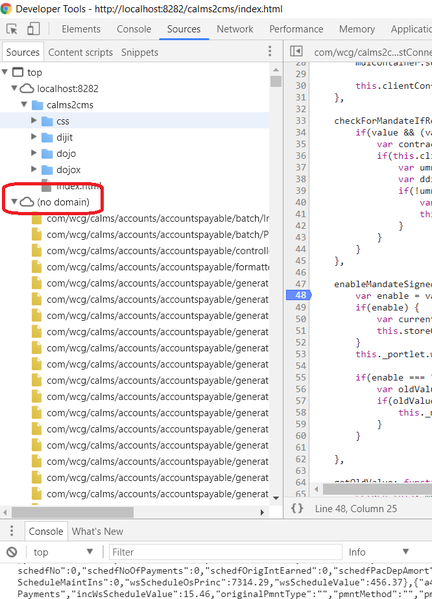Expand the css folder arrow

(34, 120)
